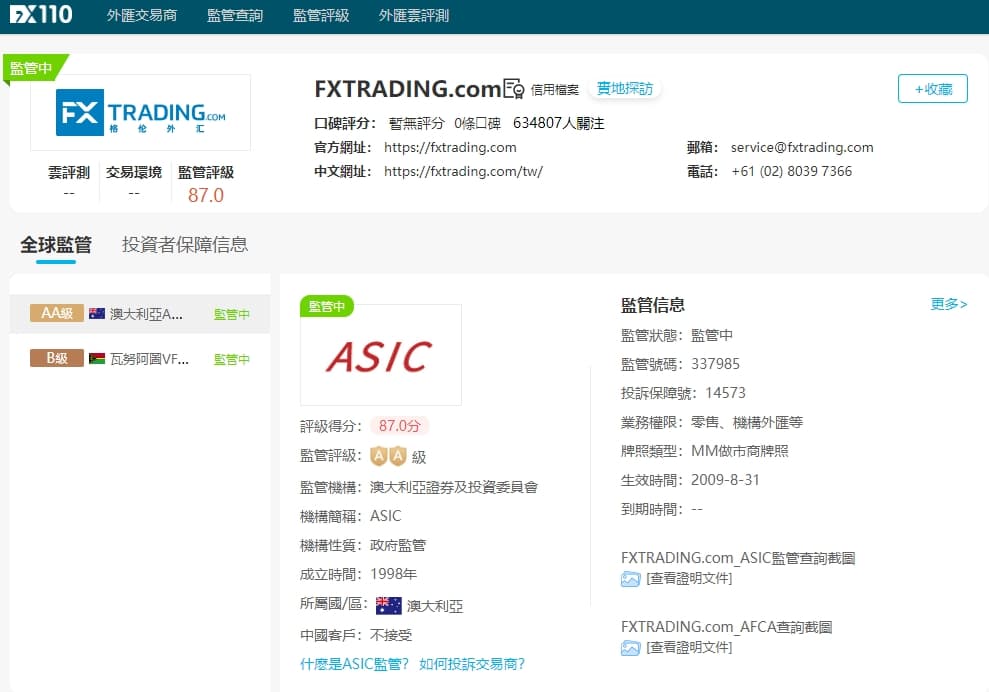Image resolution: width=989 pixels, height=692 pixels.
Task: Open the 外匯雲評測 menu item
Action: [414, 16]
